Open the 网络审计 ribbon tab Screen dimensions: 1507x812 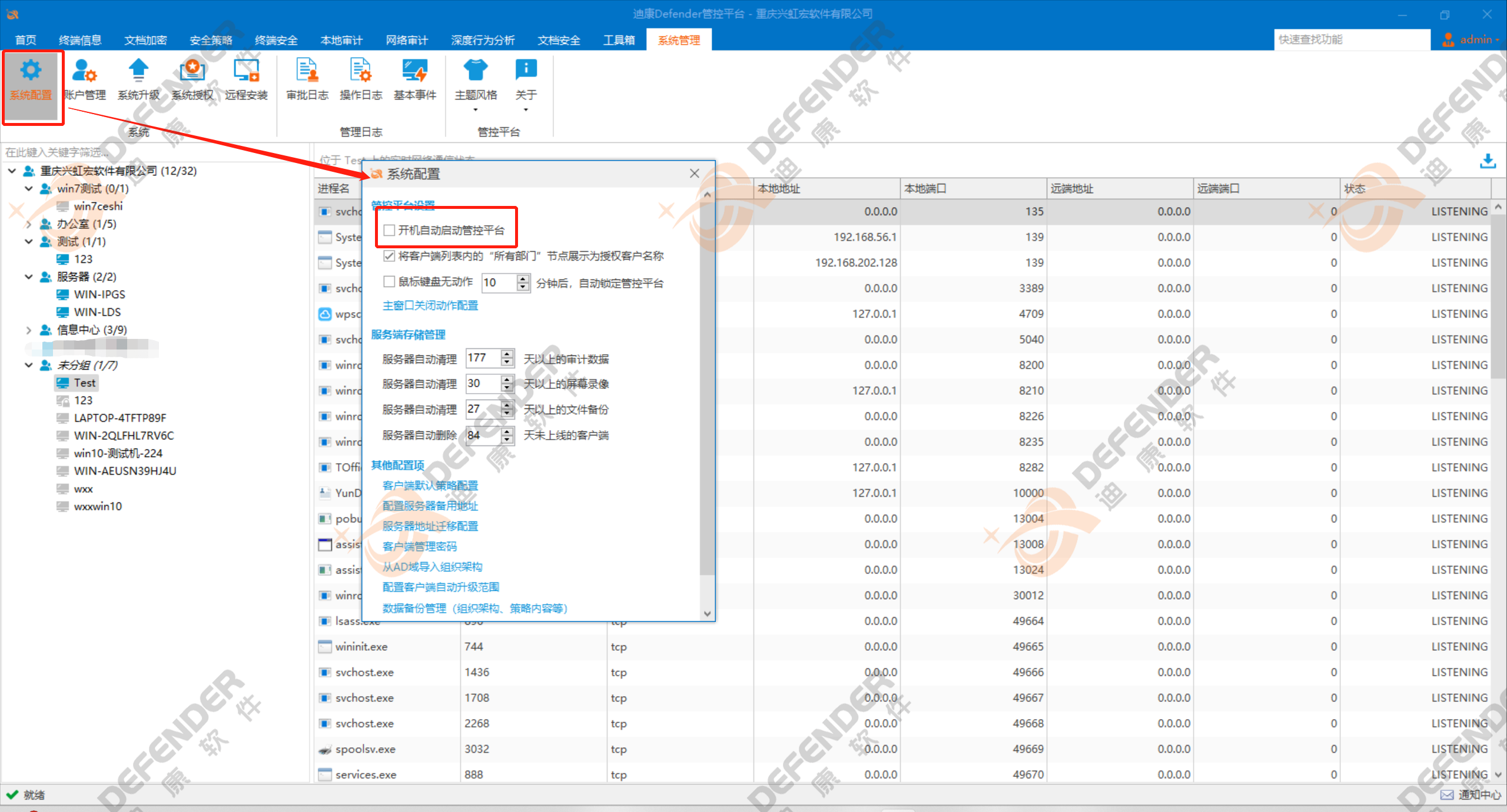pos(407,40)
